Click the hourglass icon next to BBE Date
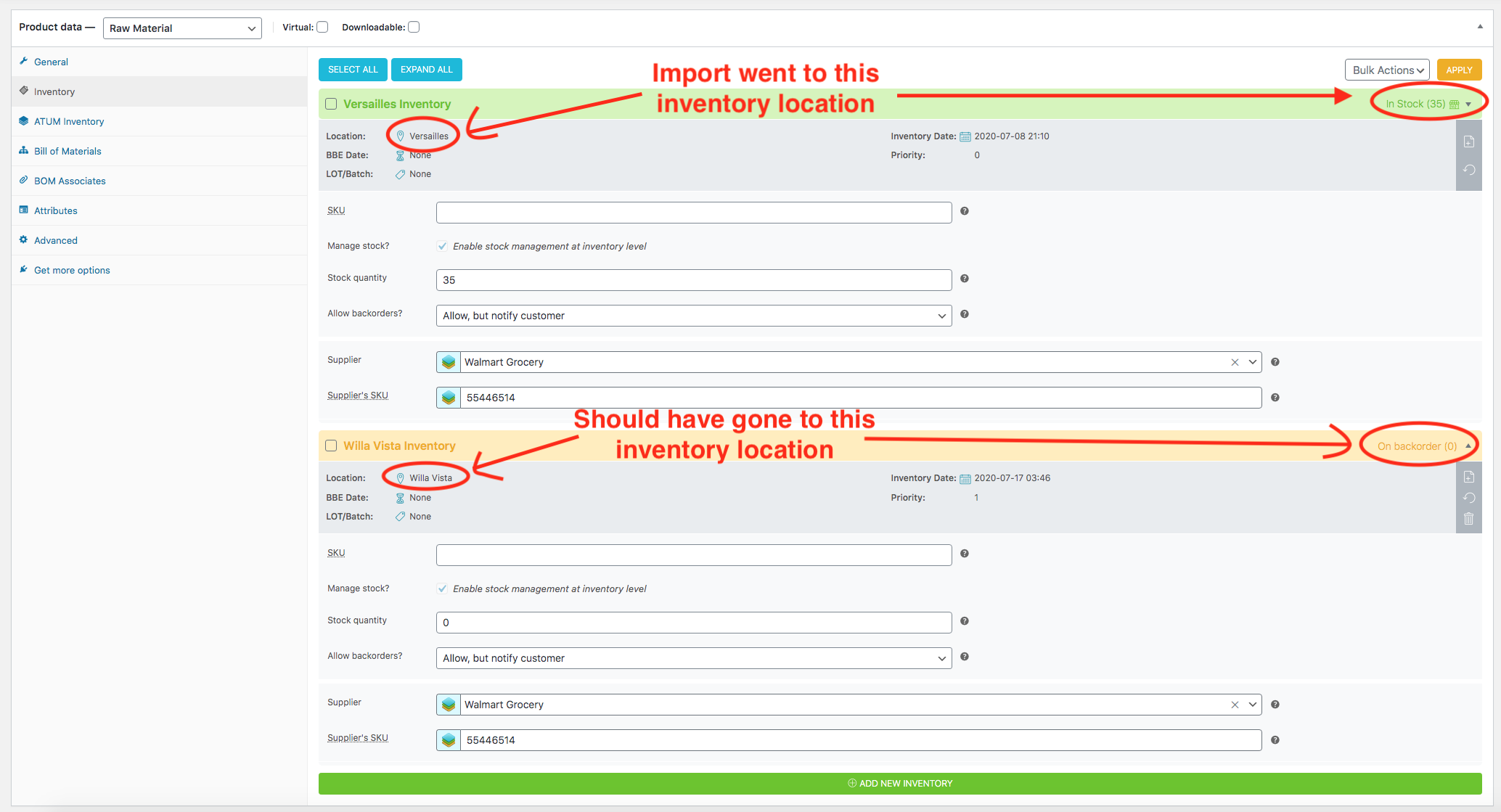Screen dimensions: 1501x812 click(x=400, y=155)
